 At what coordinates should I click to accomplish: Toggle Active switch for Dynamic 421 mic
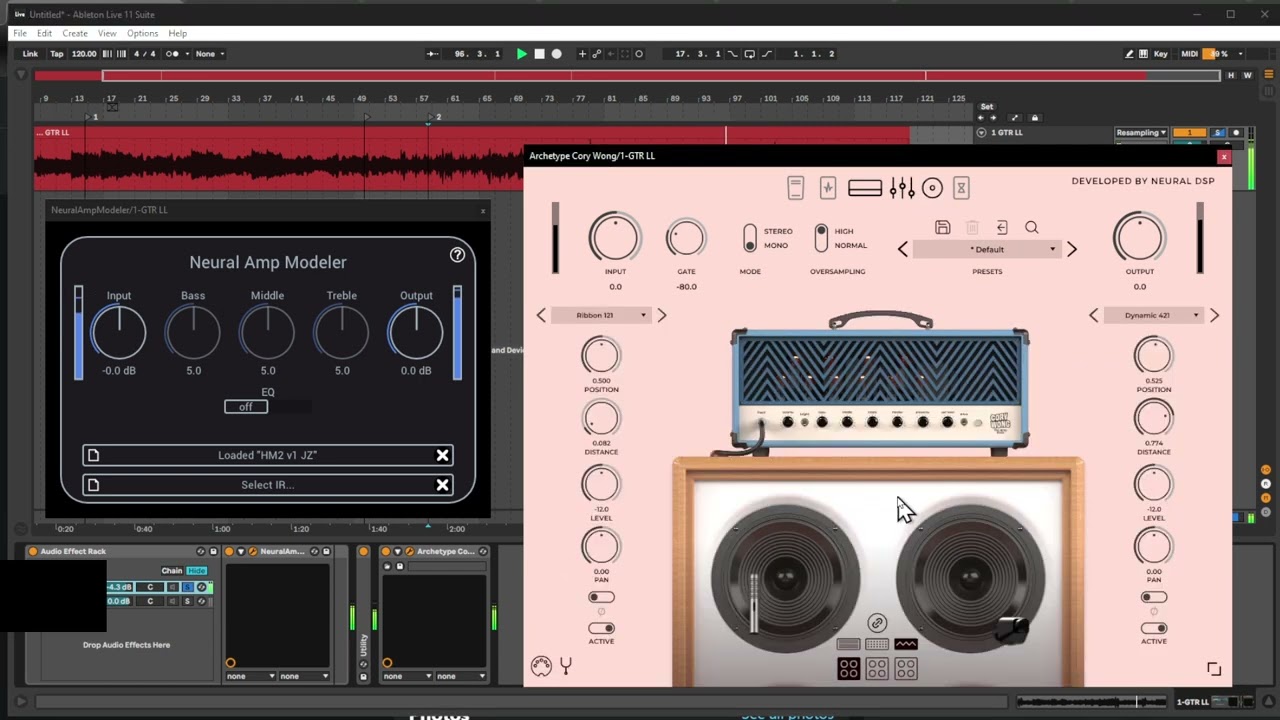pyautogui.click(x=1154, y=628)
